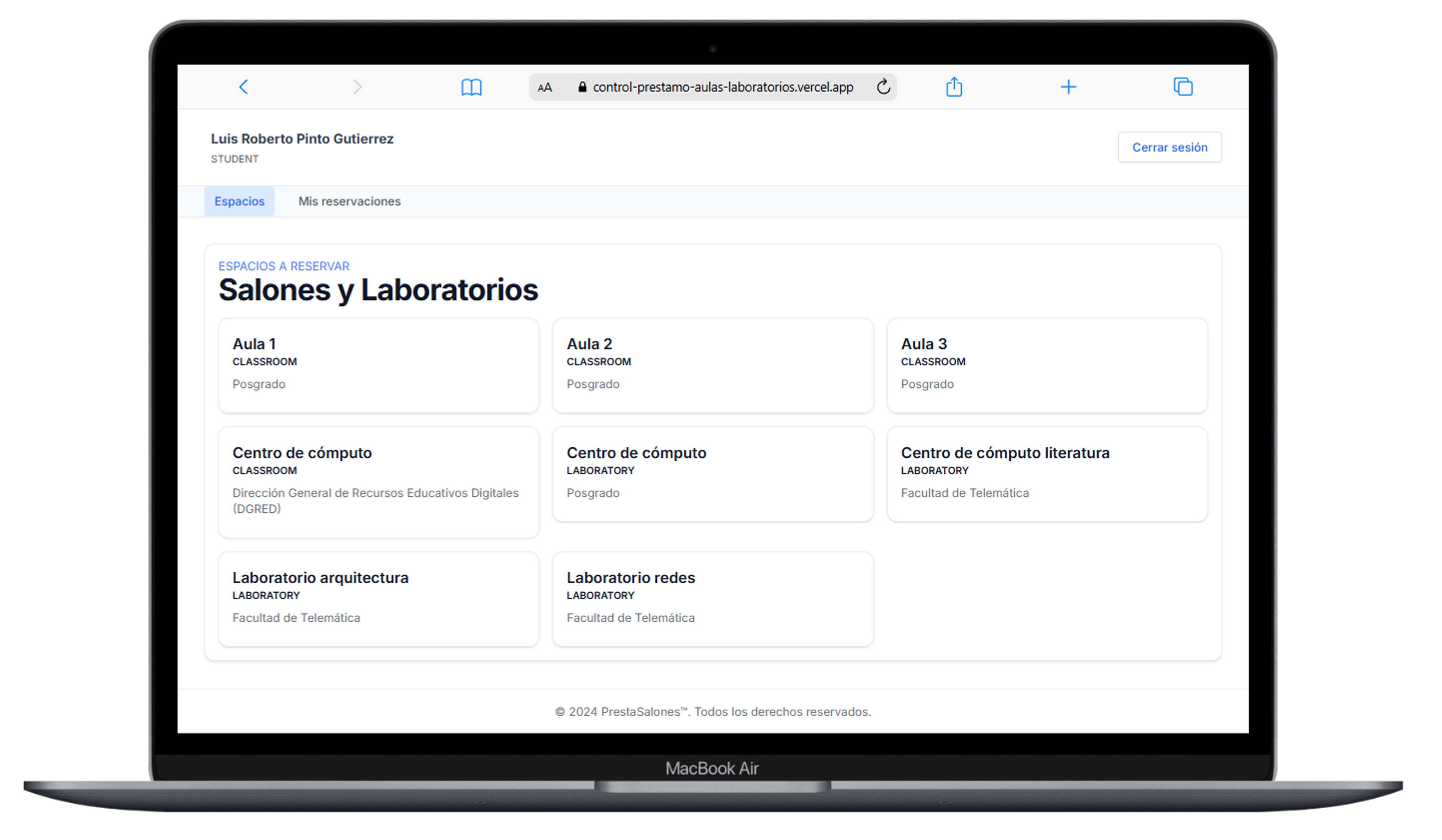Navigate back using the browser back arrow

pyautogui.click(x=243, y=86)
